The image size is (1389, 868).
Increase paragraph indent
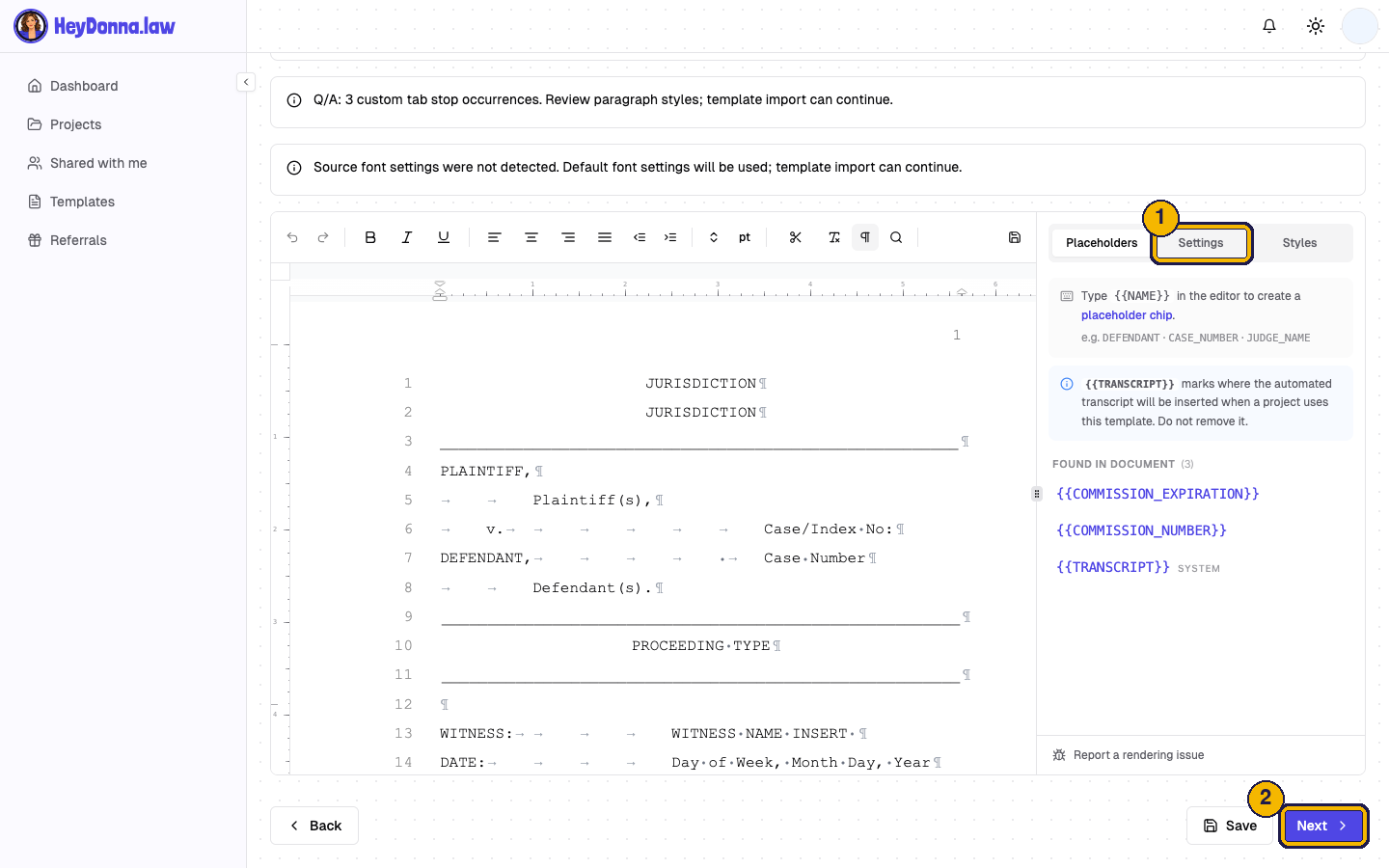[670, 237]
